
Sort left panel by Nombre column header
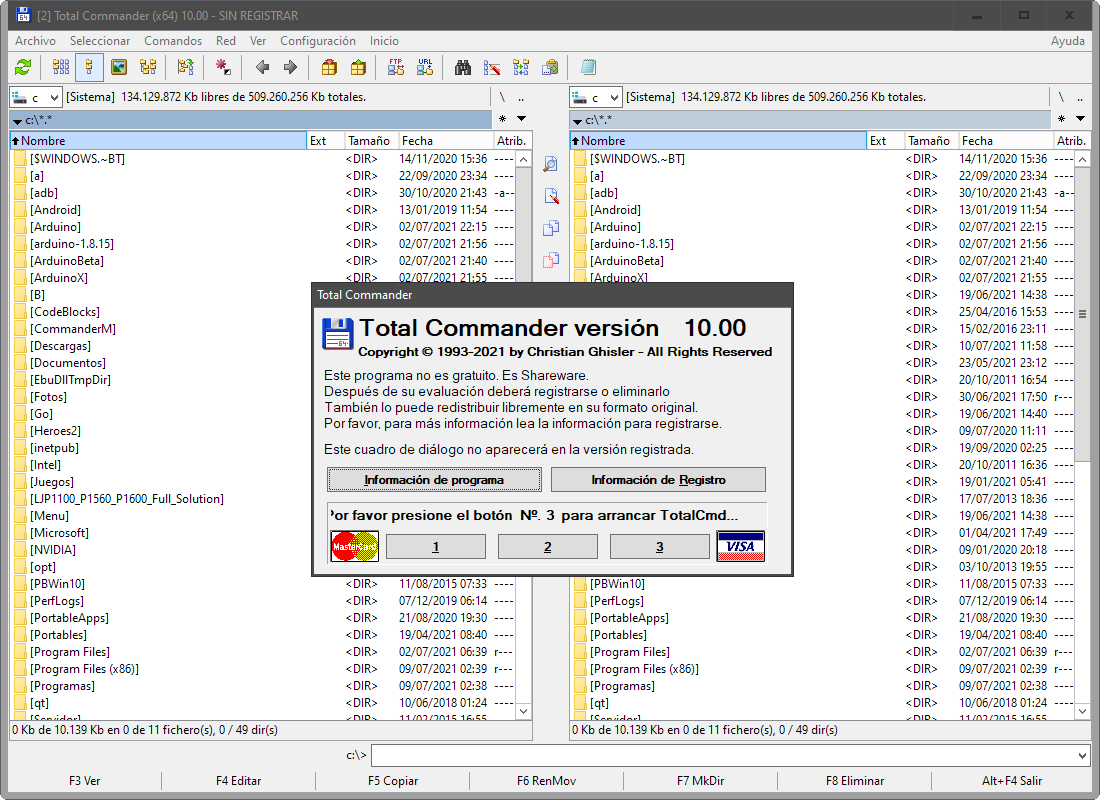pyautogui.click(x=159, y=140)
